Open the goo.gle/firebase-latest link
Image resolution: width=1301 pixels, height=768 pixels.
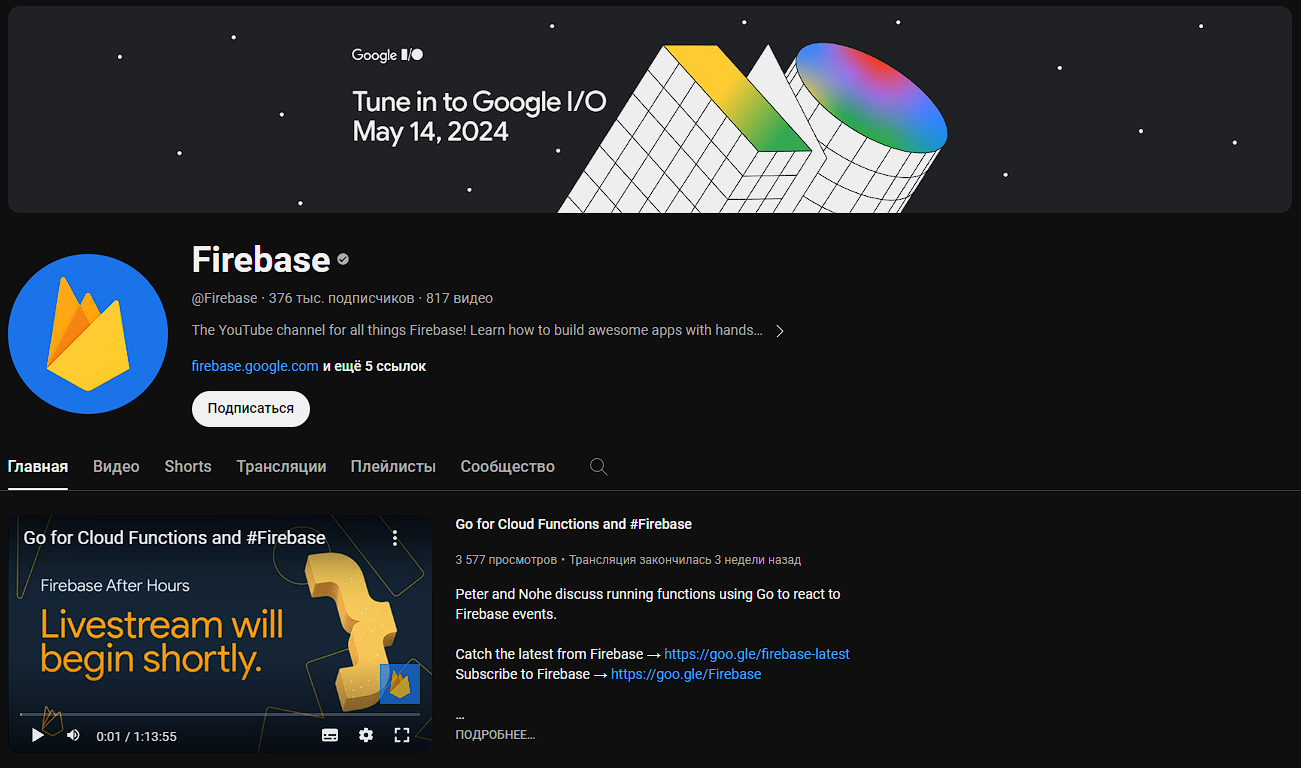click(x=757, y=653)
